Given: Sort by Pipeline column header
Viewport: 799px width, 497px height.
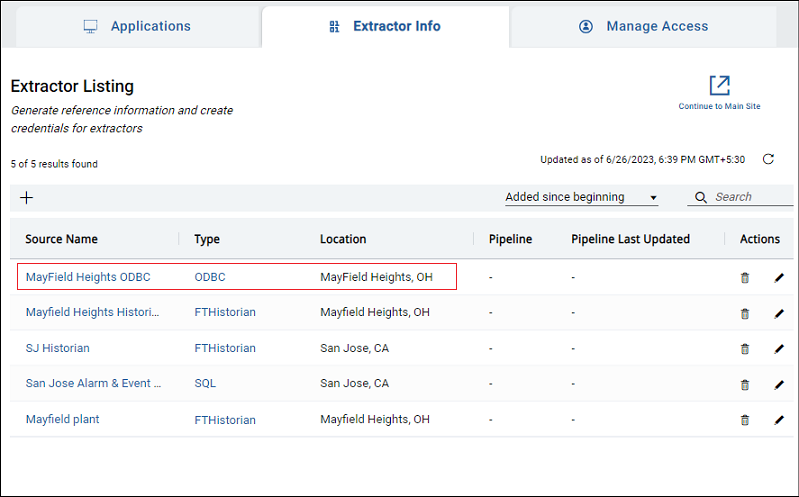Looking at the screenshot, I should (510, 239).
